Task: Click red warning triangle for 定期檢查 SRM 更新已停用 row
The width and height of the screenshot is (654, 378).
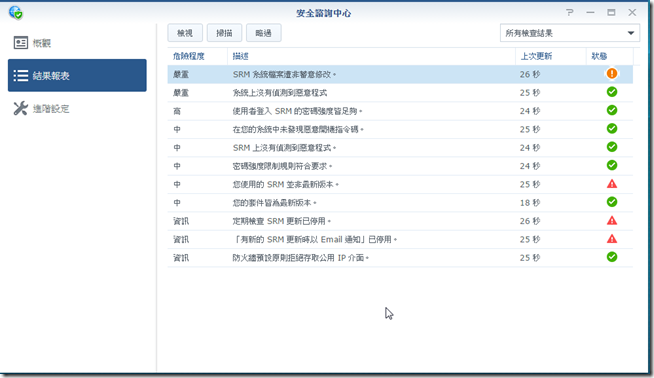Action: point(612,220)
